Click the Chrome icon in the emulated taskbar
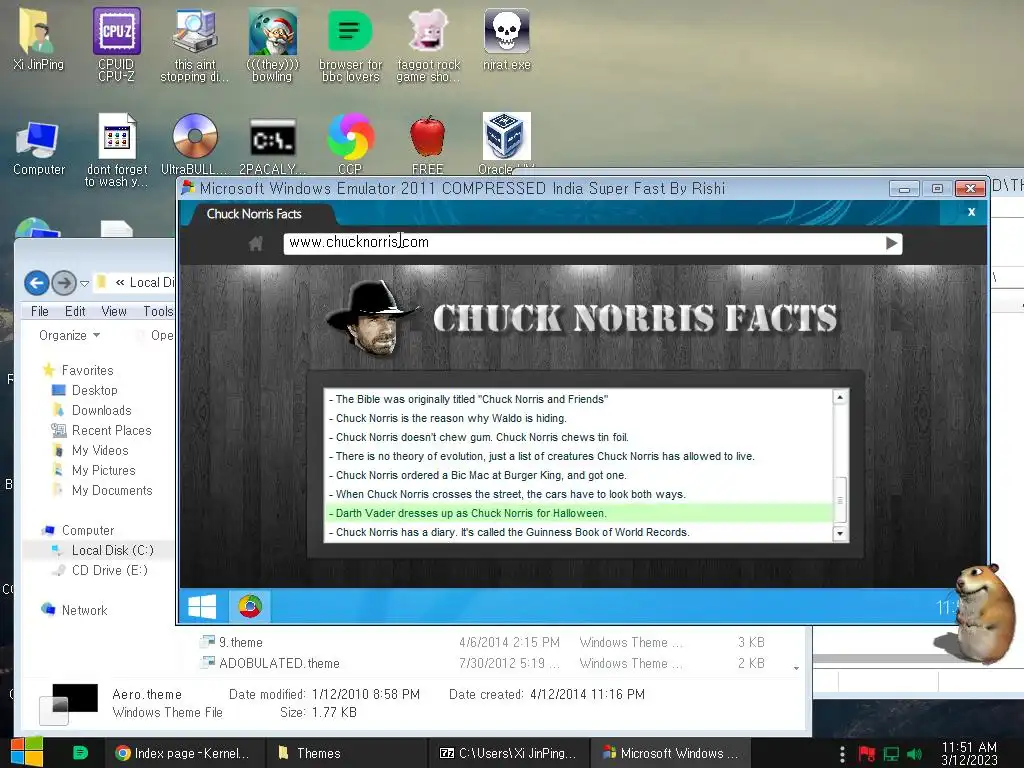The width and height of the screenshot is (1024, 768). (250, 607)
